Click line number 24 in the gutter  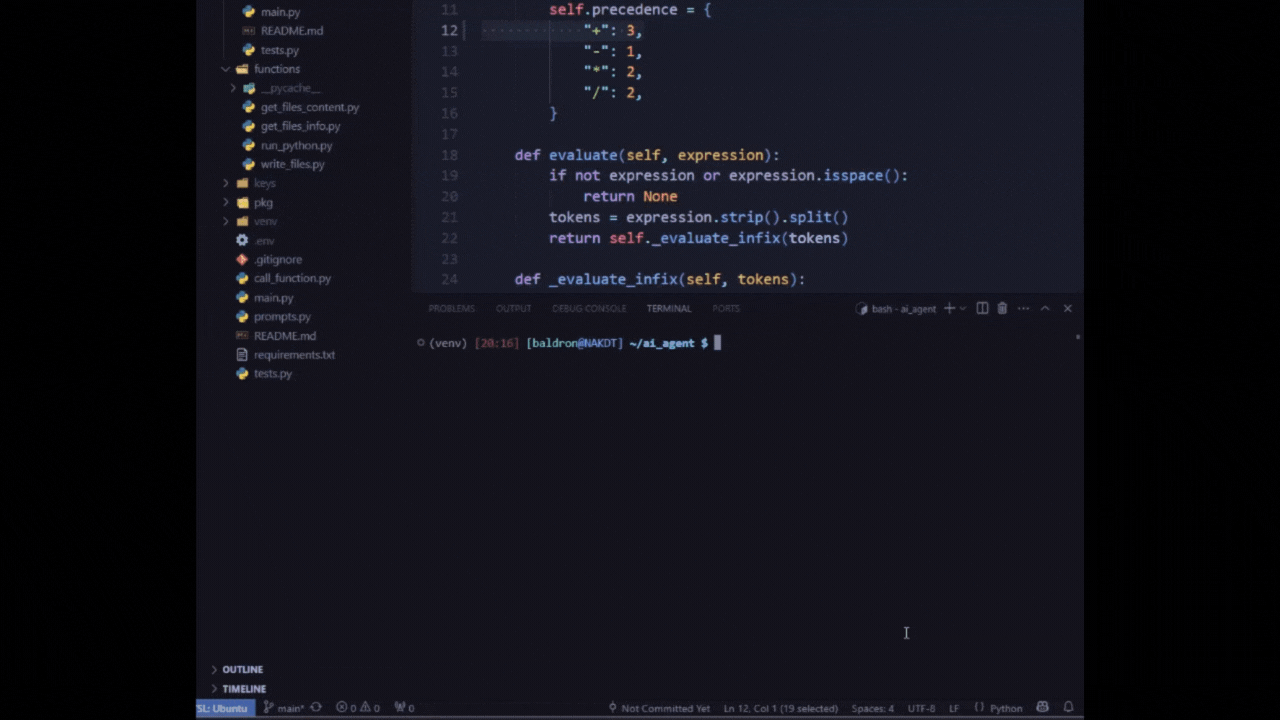click(x=449, y=279)
